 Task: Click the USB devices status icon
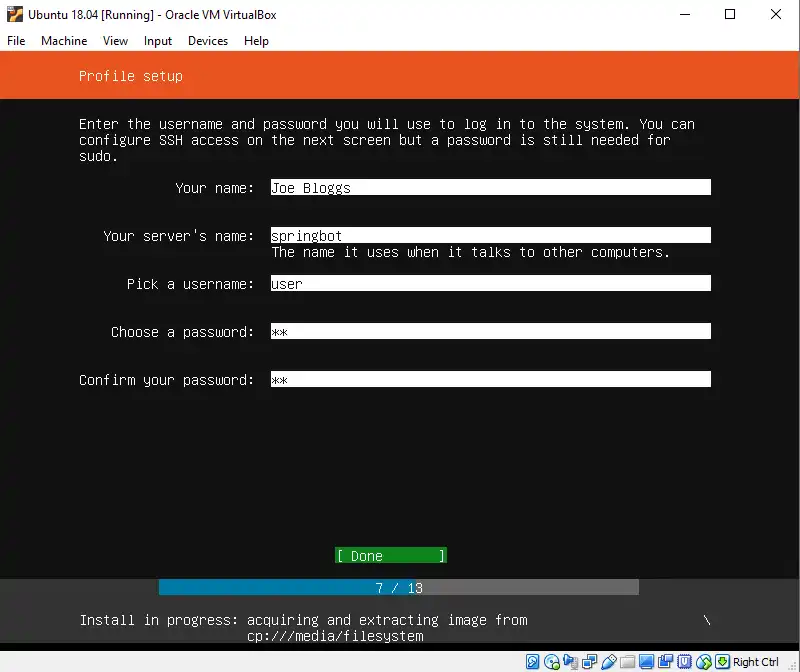pyautogui.click(x=608, y=662)
